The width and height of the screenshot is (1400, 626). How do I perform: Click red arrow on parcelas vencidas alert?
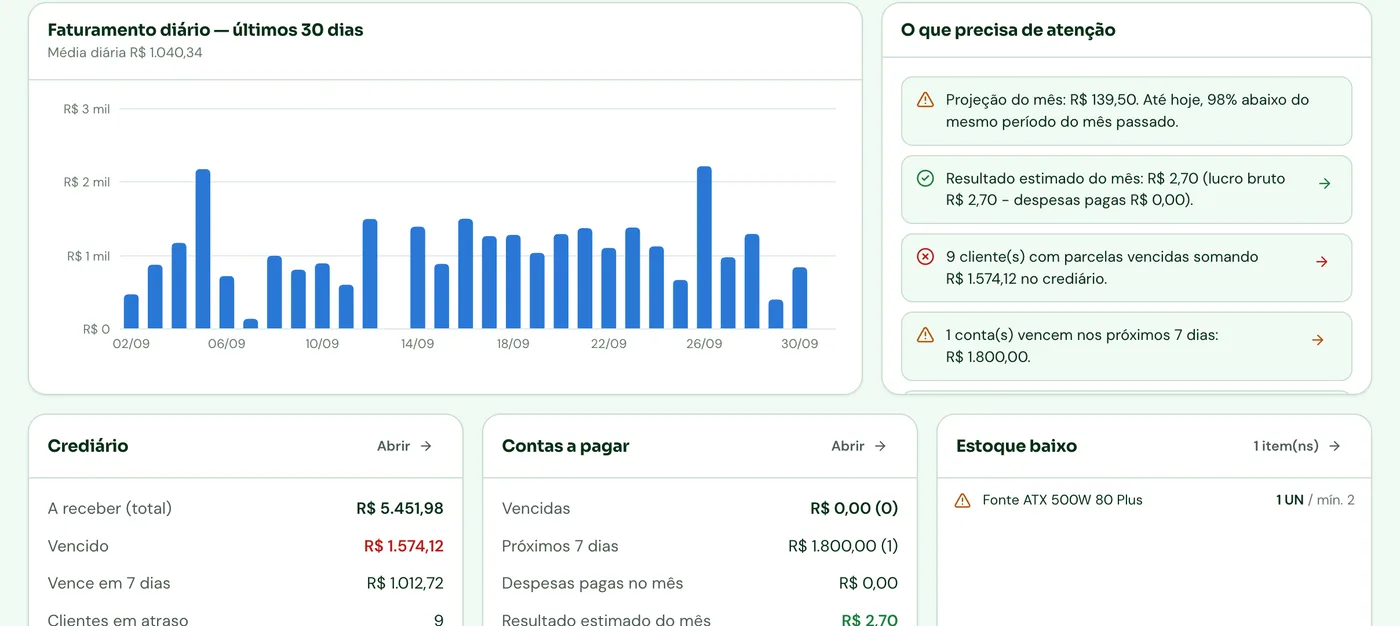pyautogui.click(x=1321, y=262)
